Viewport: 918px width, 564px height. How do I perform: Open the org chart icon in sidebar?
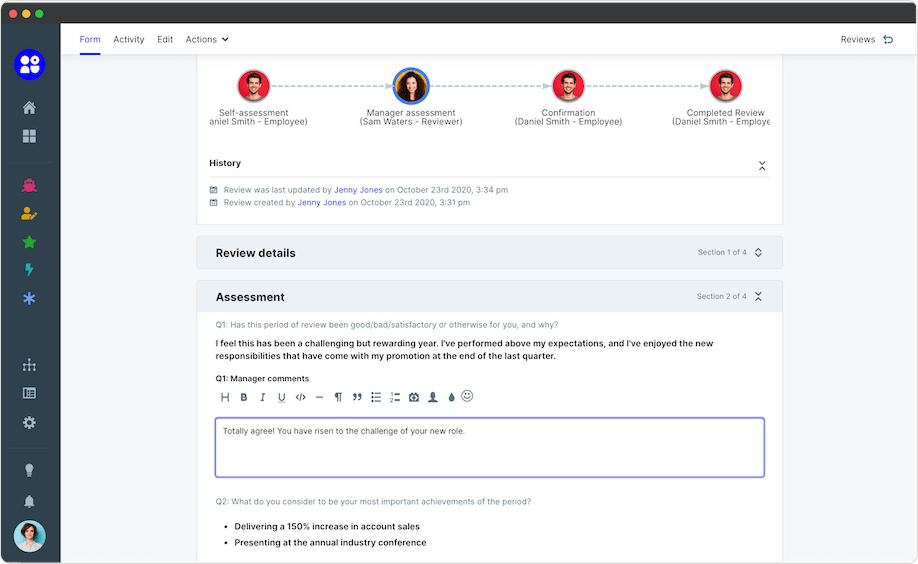[29, 365]
